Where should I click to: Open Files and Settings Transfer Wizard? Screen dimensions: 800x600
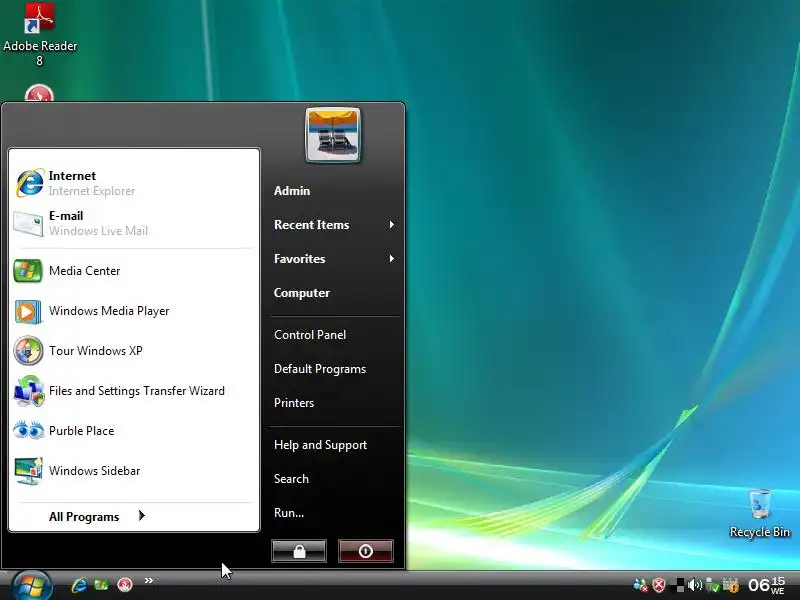point(134,391)
